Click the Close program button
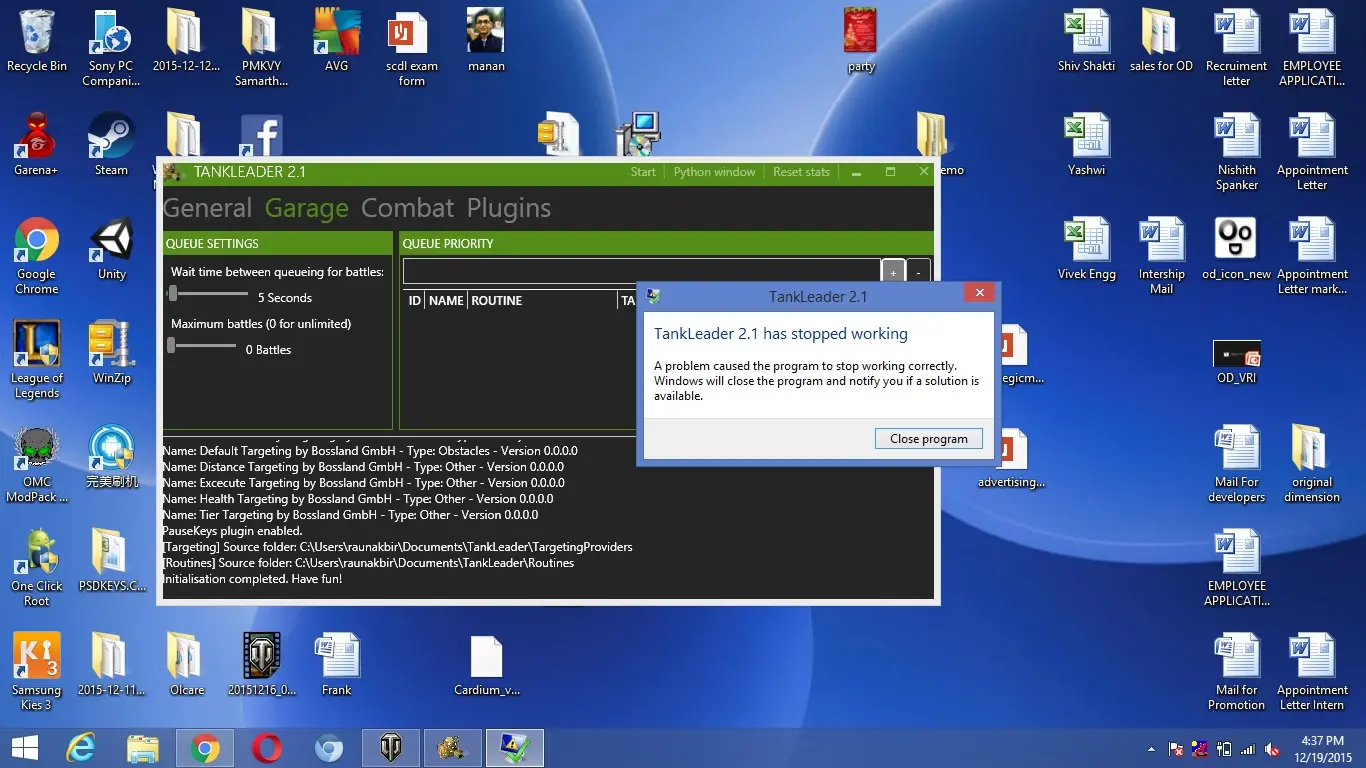 (928, 439)
